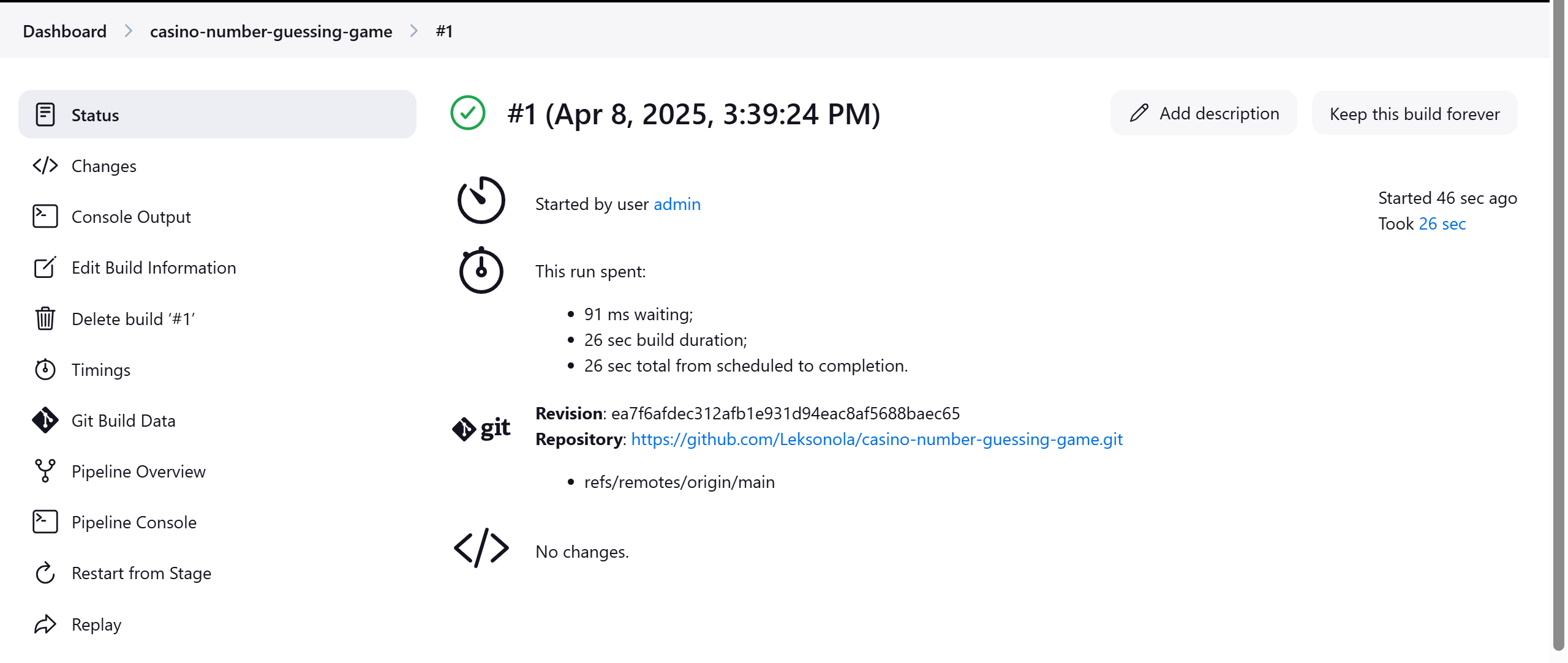Screen dimensions: 1568x663
Task: Click the refs/remotes/origin/main text
Action: click(679, 482)
